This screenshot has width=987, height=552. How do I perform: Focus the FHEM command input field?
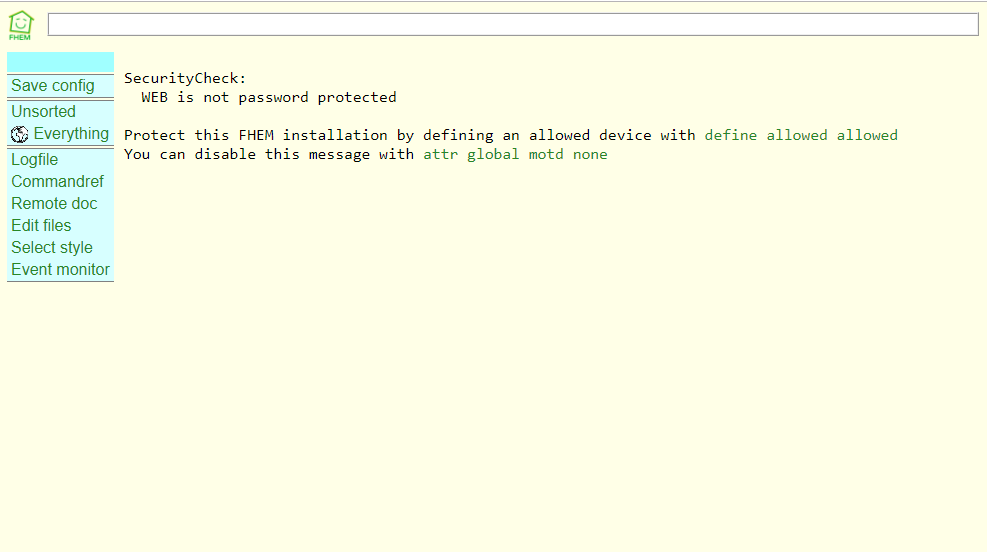tap(513, 25)
